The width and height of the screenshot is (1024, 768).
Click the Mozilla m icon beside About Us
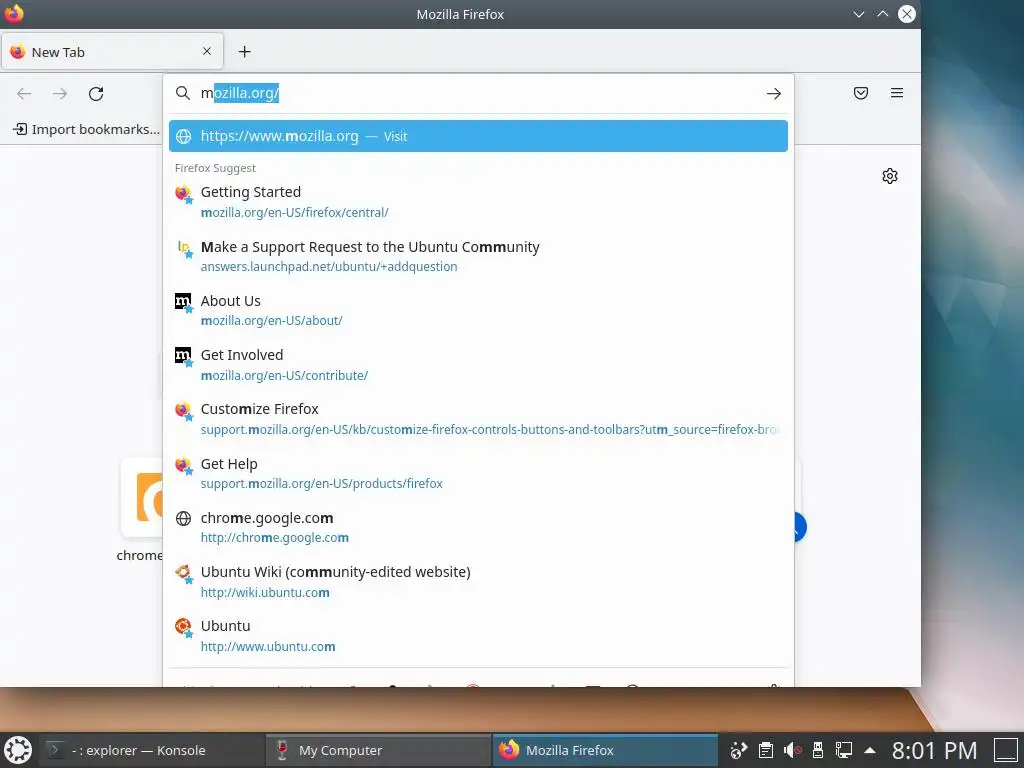click(x=184, y=302)
